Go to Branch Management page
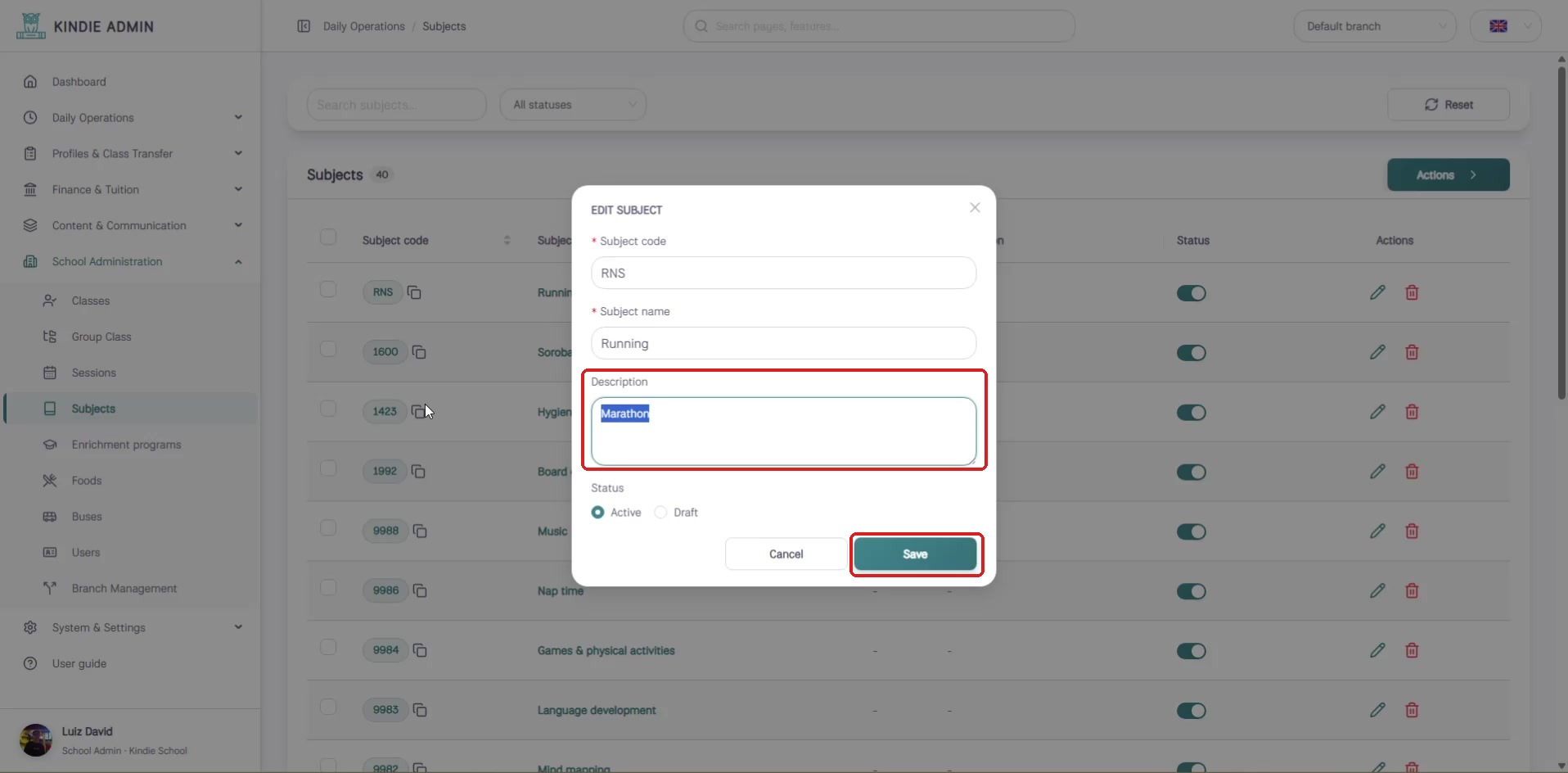 tap(131, 589)
